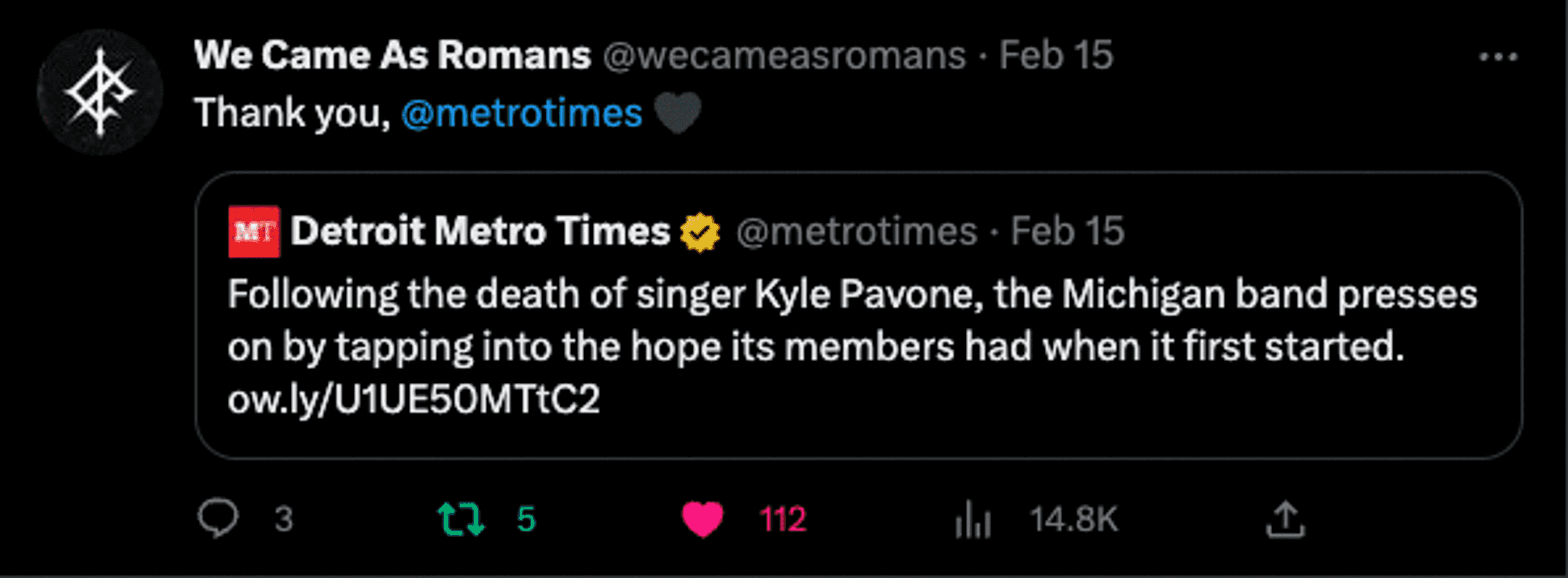Click the Detroit Metro Times logo

pos(254,232)
